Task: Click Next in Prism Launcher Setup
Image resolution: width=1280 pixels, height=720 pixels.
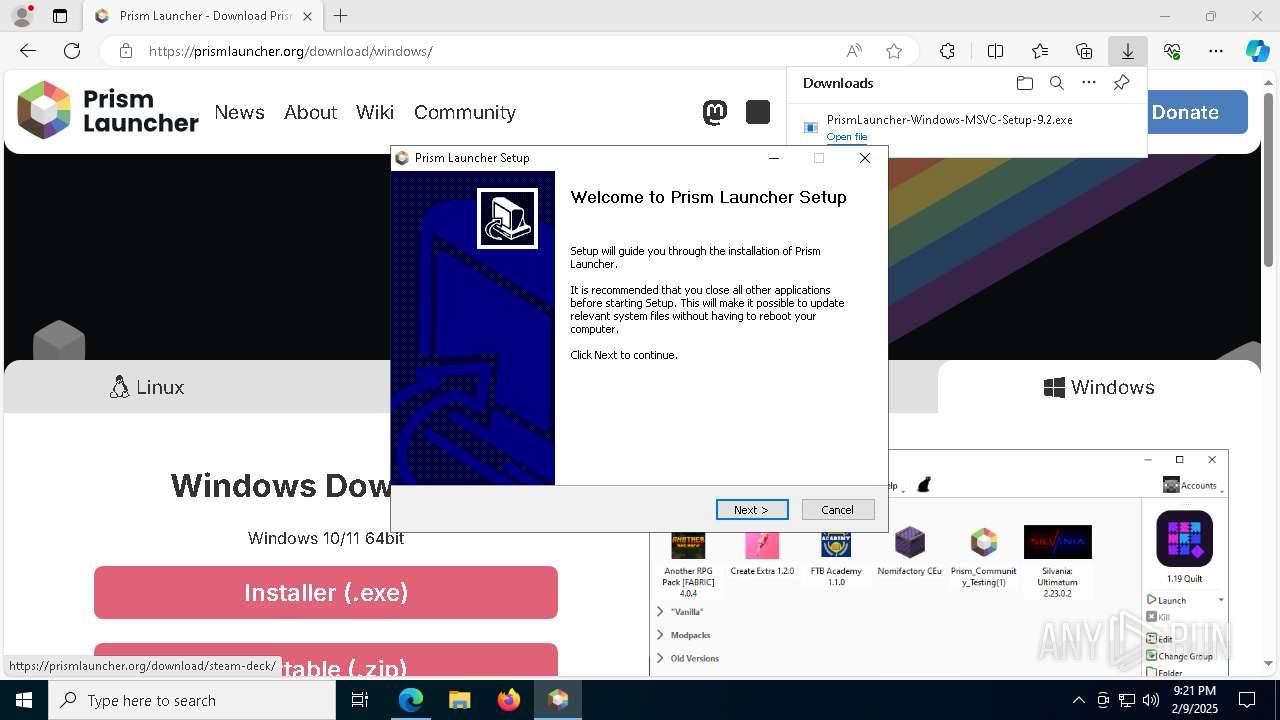Action: click(x=752, y=510)
